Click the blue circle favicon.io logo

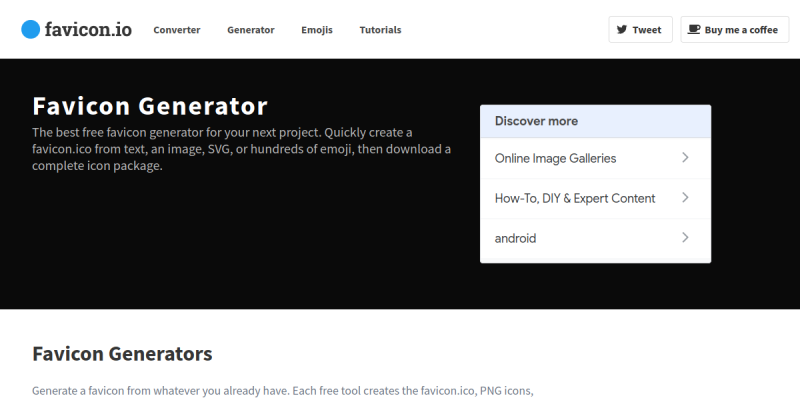30,30
